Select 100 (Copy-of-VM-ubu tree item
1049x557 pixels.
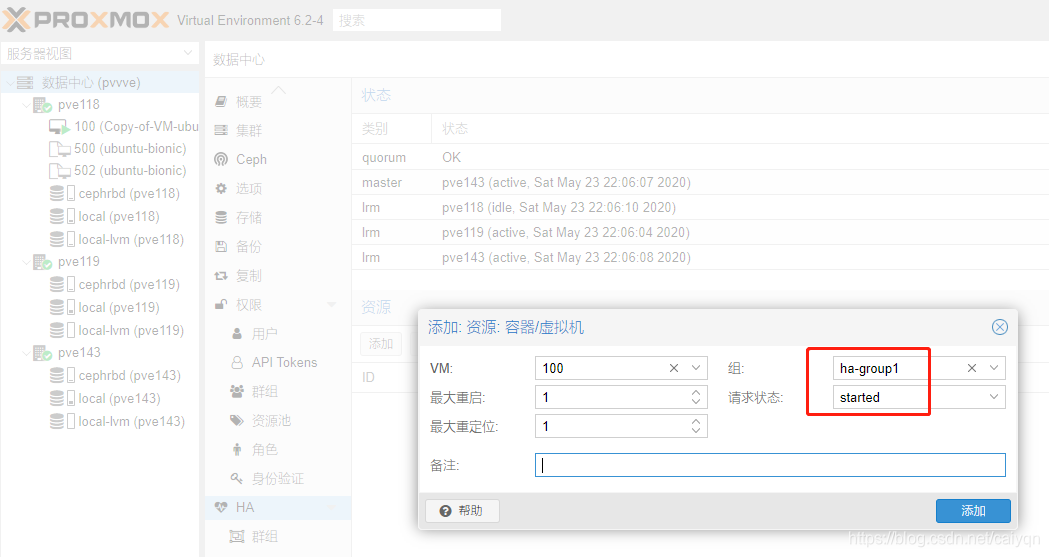click(136, 126)
